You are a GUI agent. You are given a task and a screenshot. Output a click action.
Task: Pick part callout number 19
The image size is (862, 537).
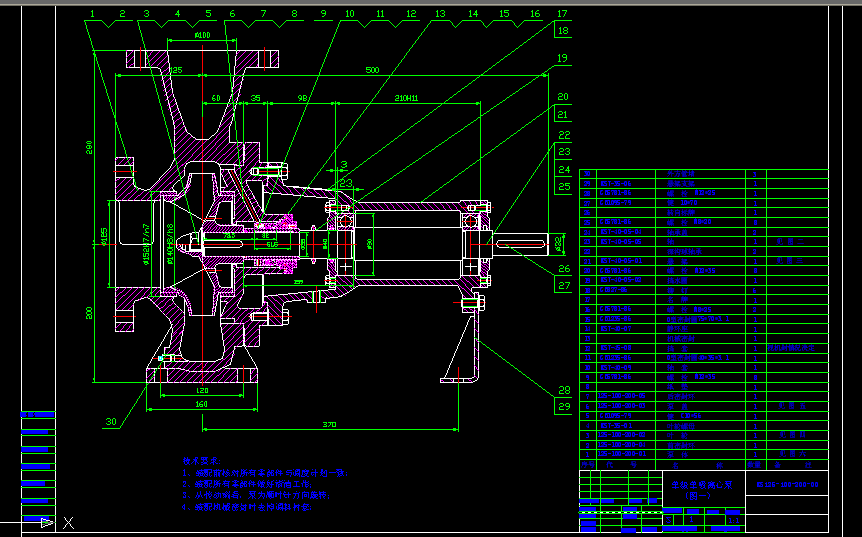tap(562, 59)
